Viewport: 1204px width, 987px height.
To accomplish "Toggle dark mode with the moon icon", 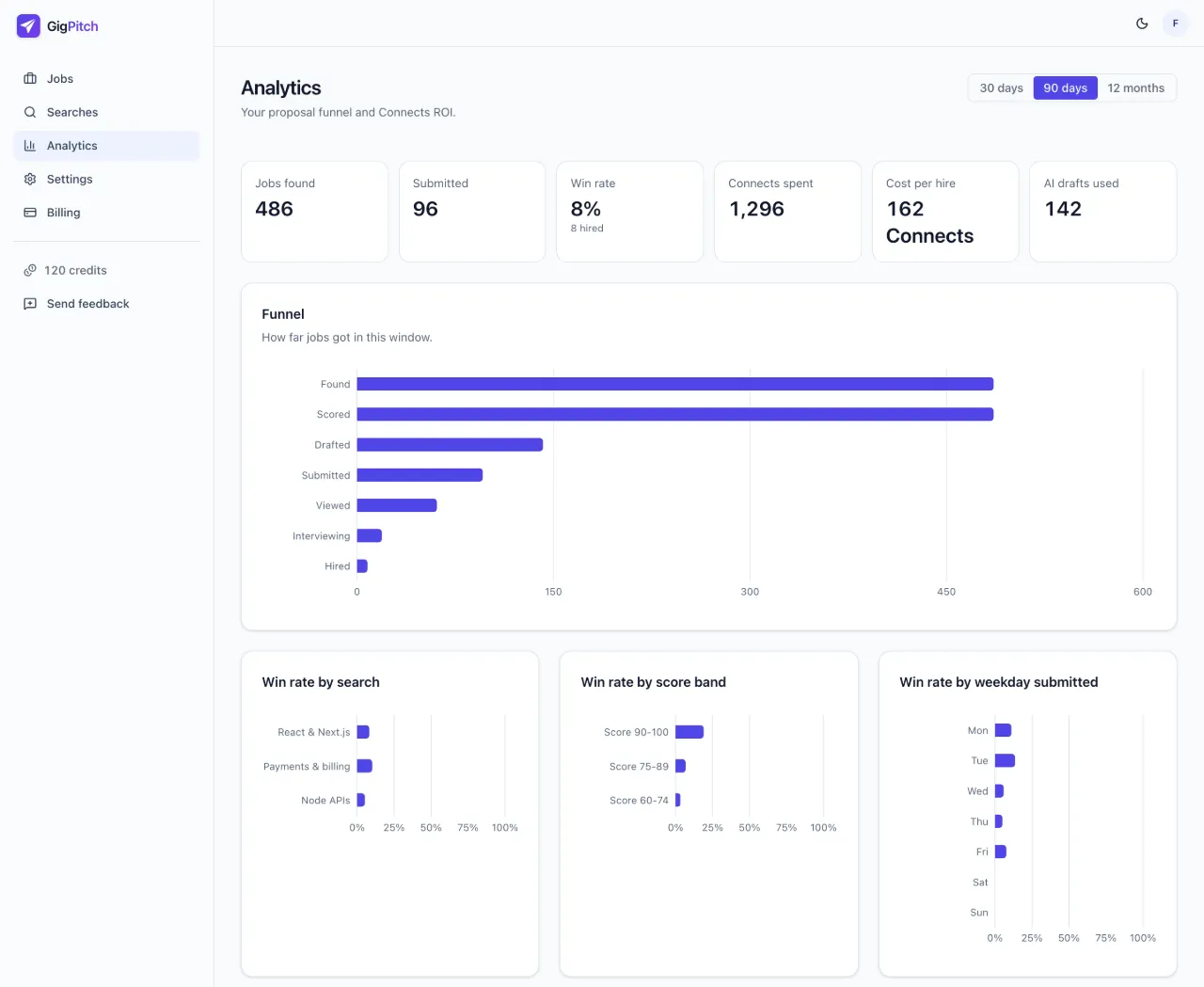I will [1142, 24].
